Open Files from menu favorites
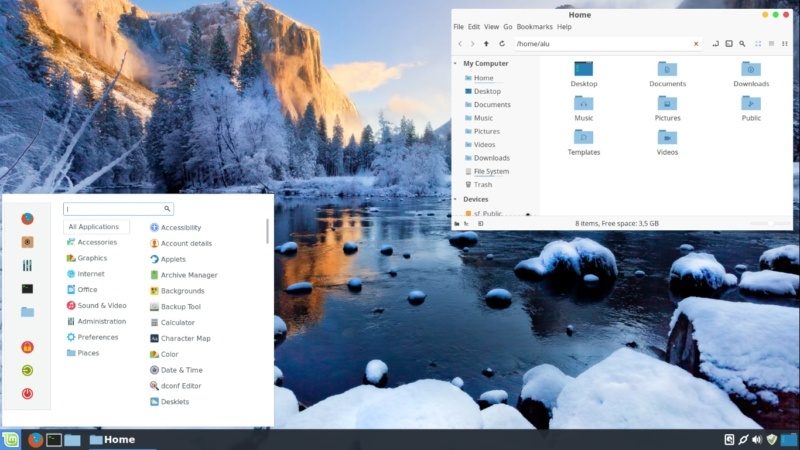 point(28,312)
